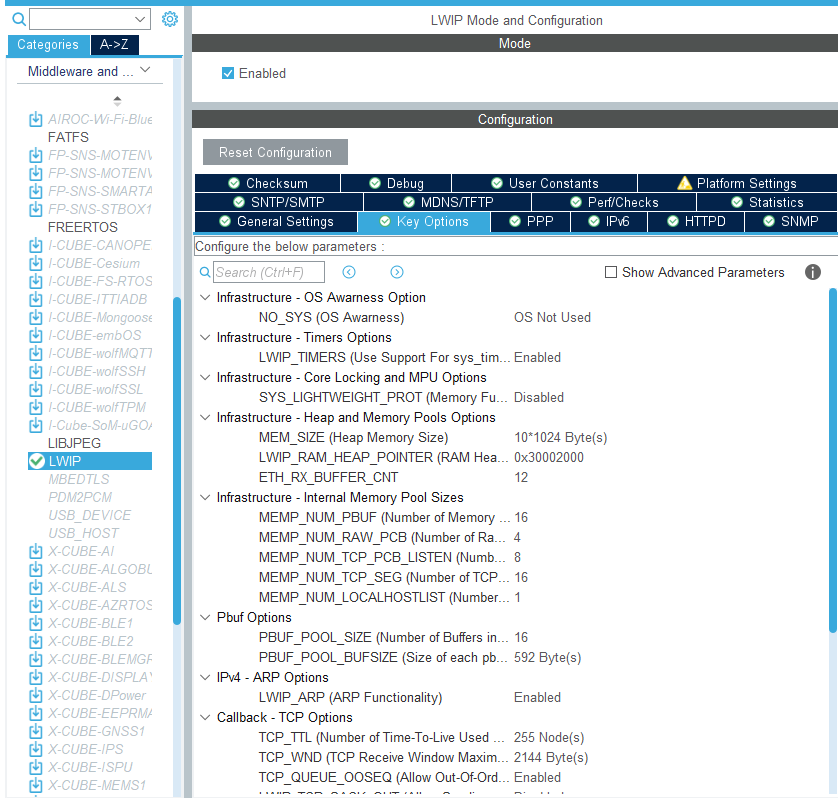This screenshot has width=838, height=798.
Task: Jump to next search result arrow
Action: click(x=396, y=271)
